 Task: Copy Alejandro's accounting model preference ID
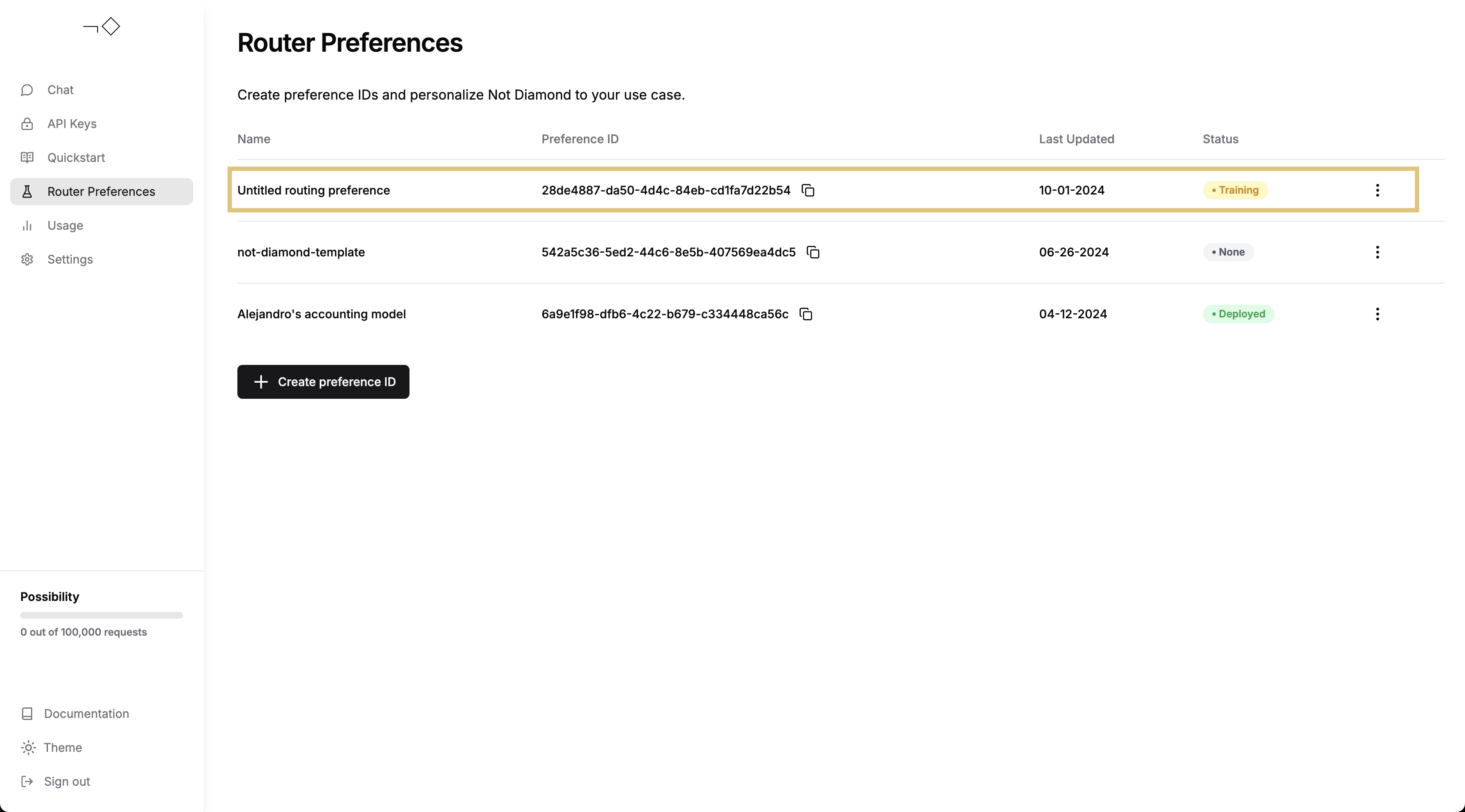click(x=806, y=314)
